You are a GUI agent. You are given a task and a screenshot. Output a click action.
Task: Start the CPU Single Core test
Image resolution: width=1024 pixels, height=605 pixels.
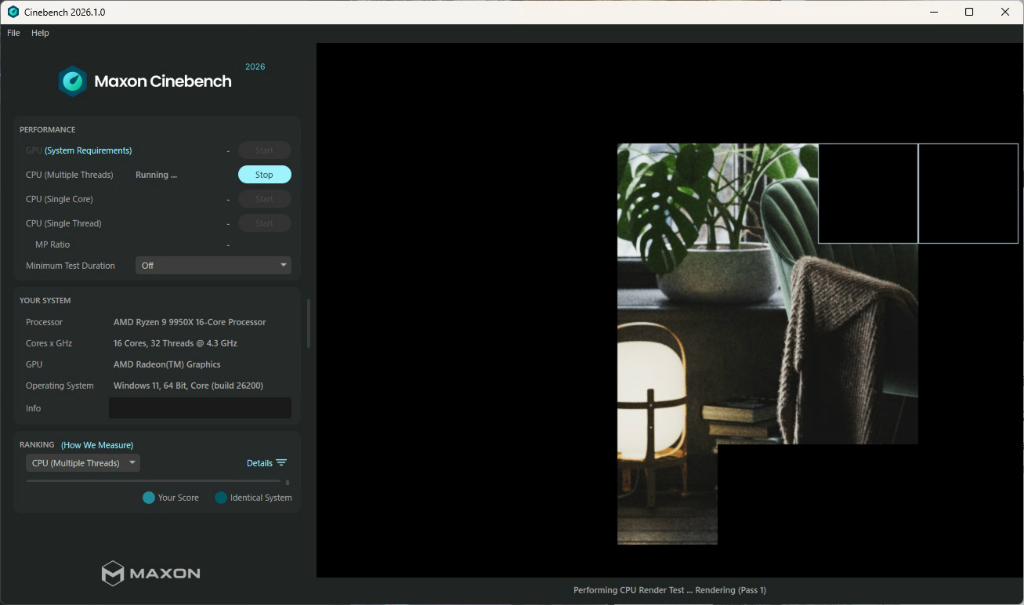click(x=264, y=199)
